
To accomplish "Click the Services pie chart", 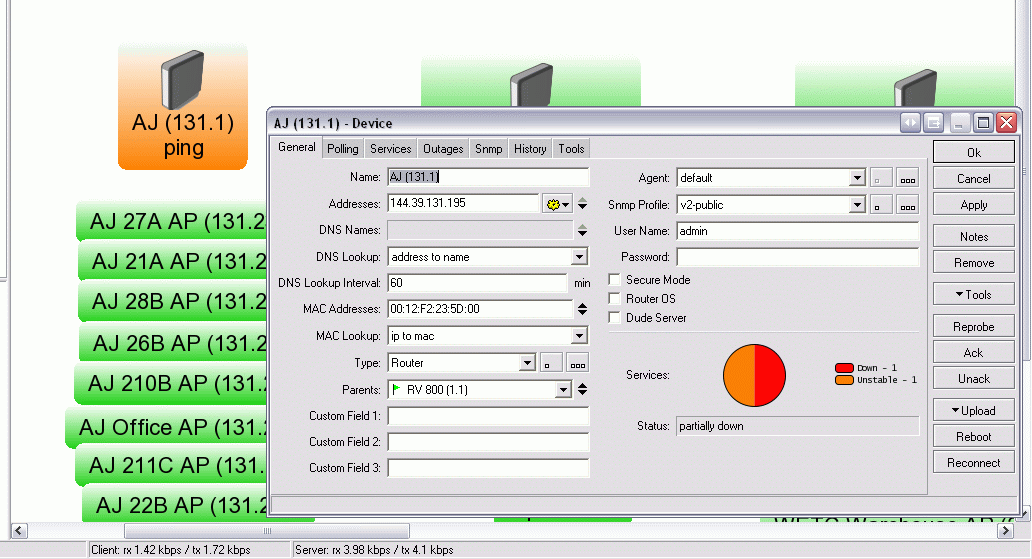I will click(x=754, y=375).
